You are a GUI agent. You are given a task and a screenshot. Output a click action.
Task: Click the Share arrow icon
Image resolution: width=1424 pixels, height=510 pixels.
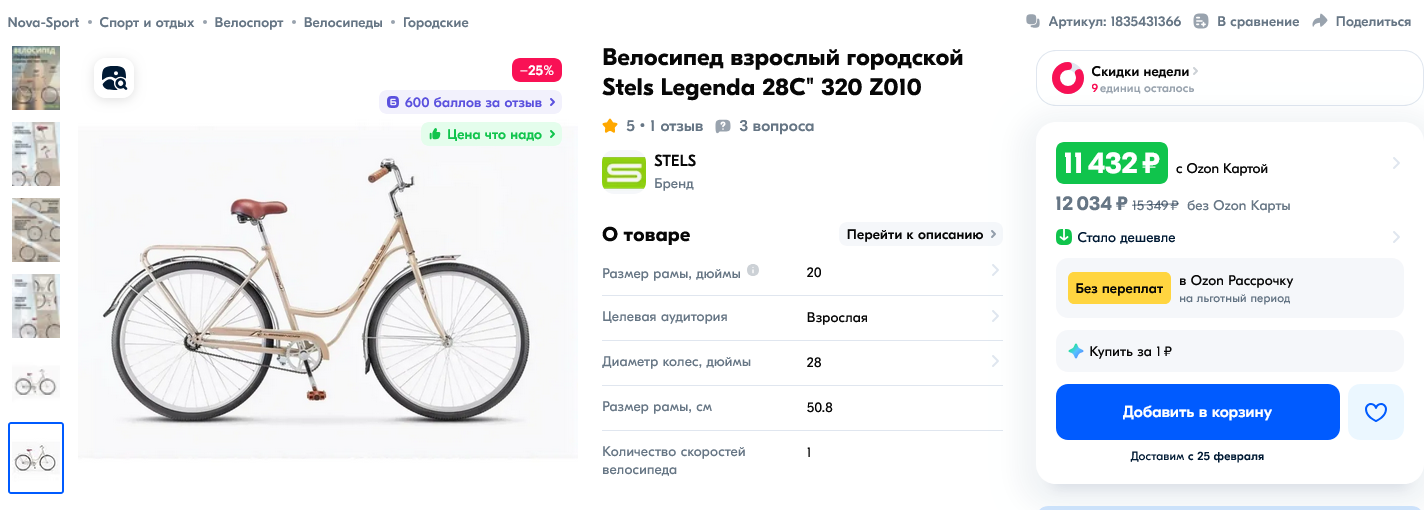tap(1320, 21)
